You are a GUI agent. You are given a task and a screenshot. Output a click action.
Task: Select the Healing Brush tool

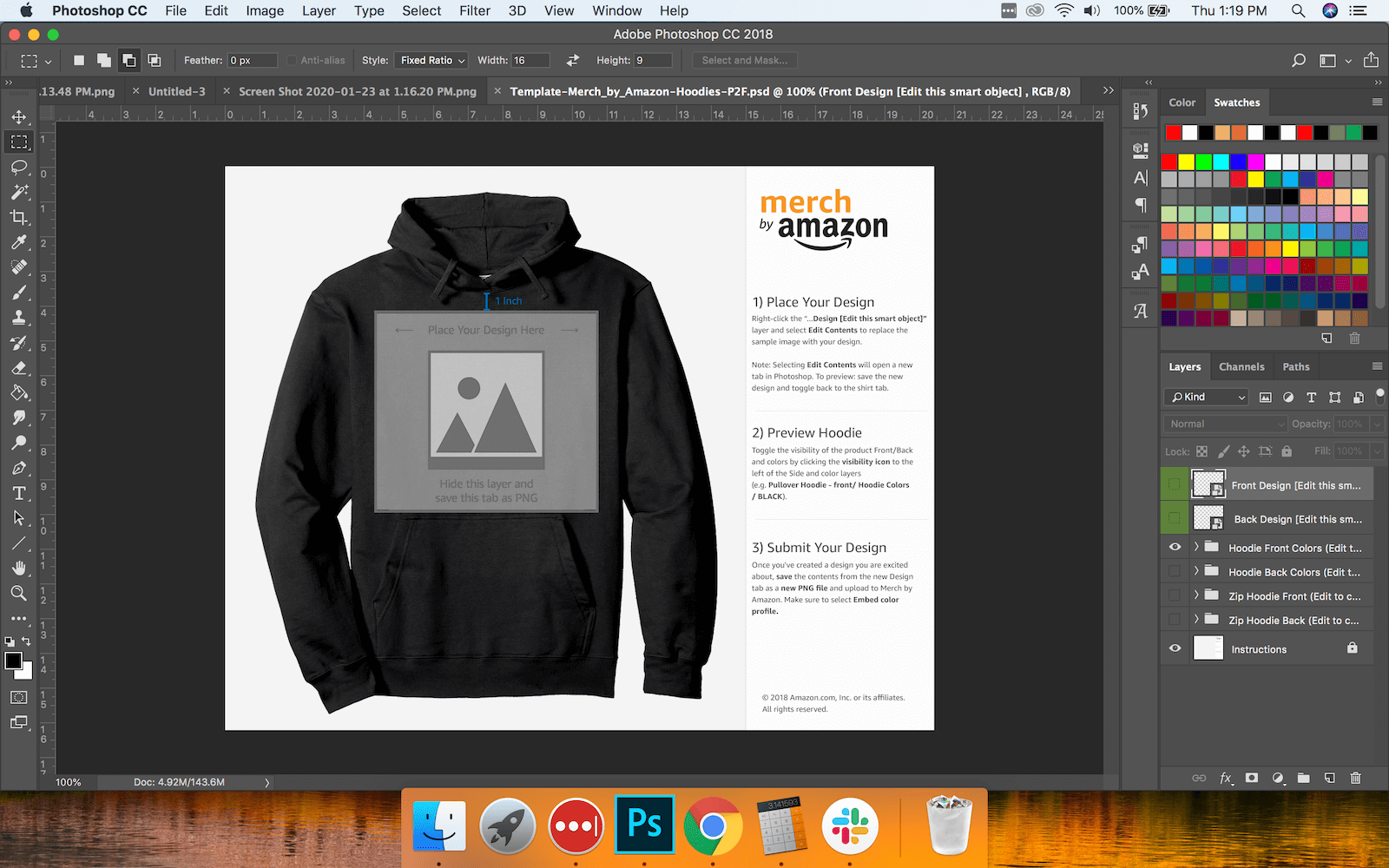click(19, 267)
